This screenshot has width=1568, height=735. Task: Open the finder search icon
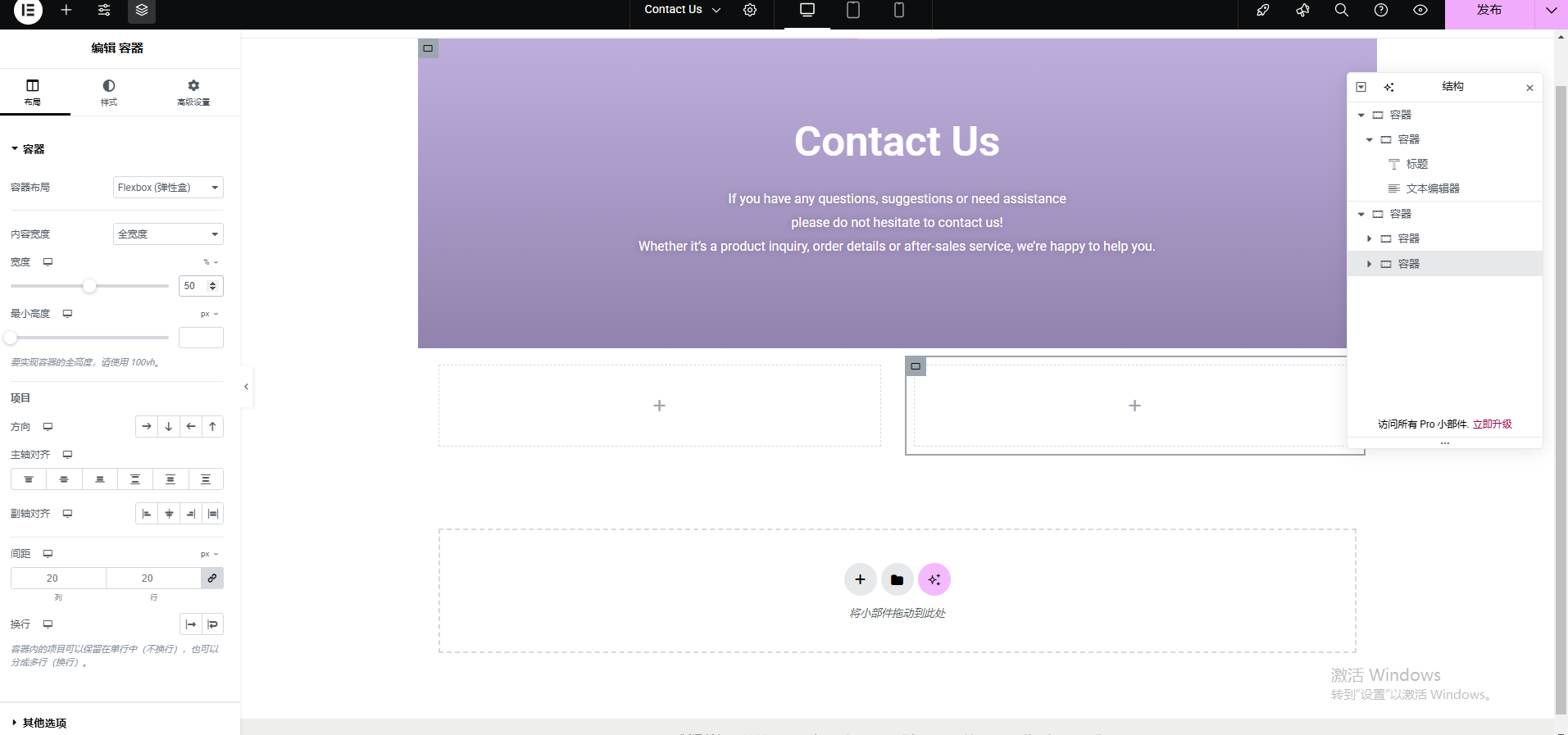[1342, 11]
